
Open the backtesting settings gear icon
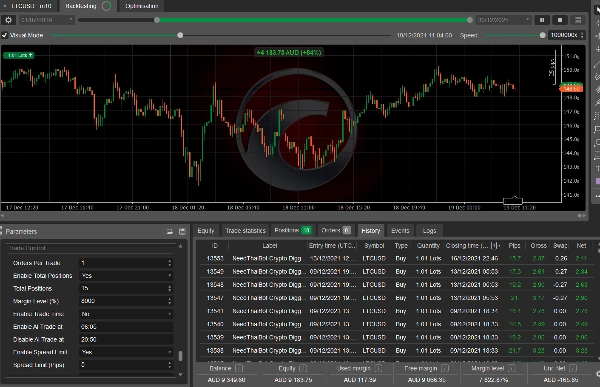pyautogui.click(x=8, y=20)
